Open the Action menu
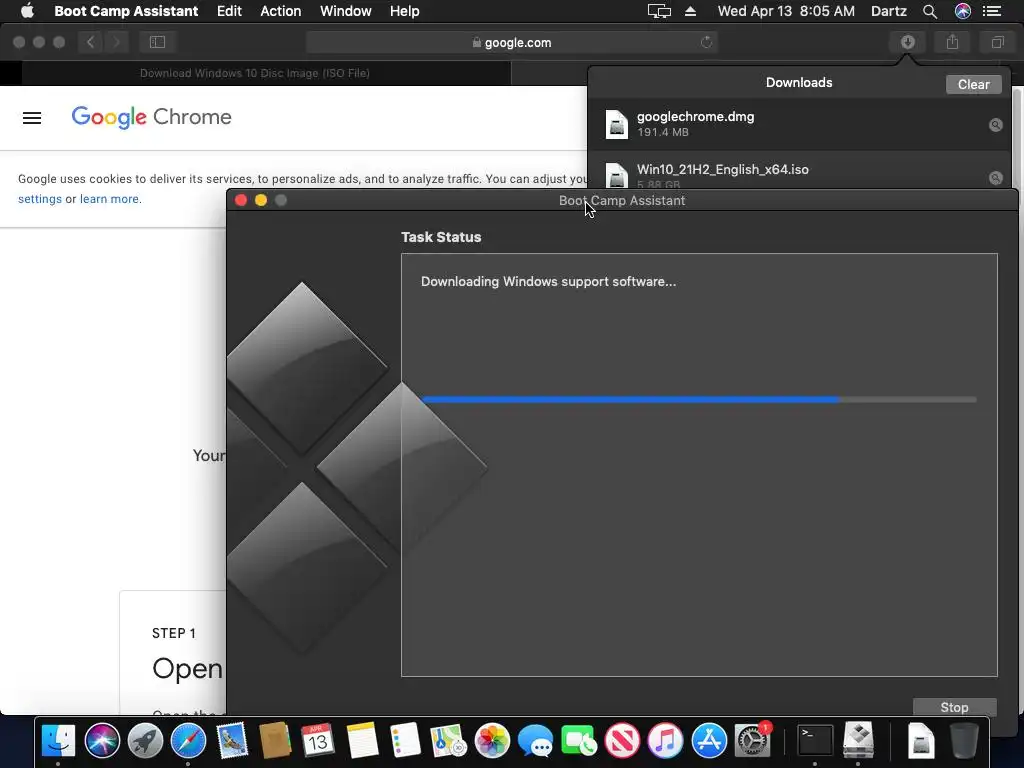This screenshot has width=1024, height=768. point(281,11)
